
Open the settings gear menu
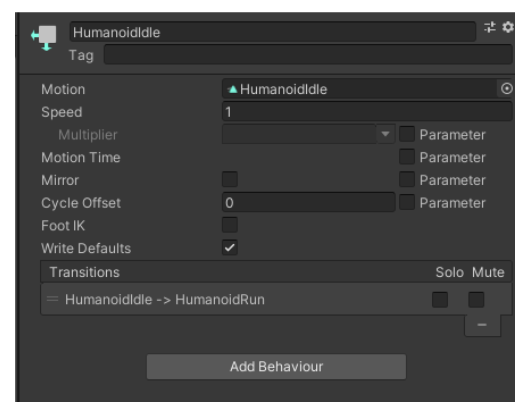click(x=508, y=27)
